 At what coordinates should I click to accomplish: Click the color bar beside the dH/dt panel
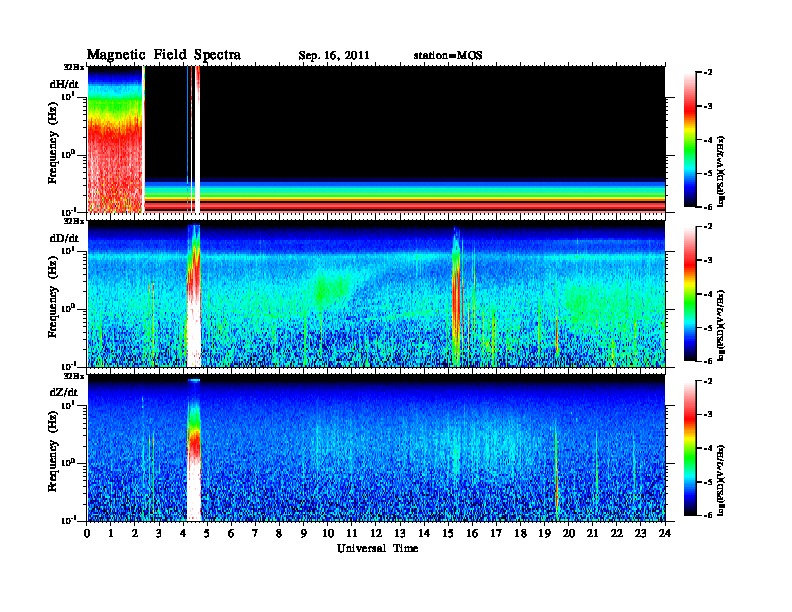[x=690, y=139]
